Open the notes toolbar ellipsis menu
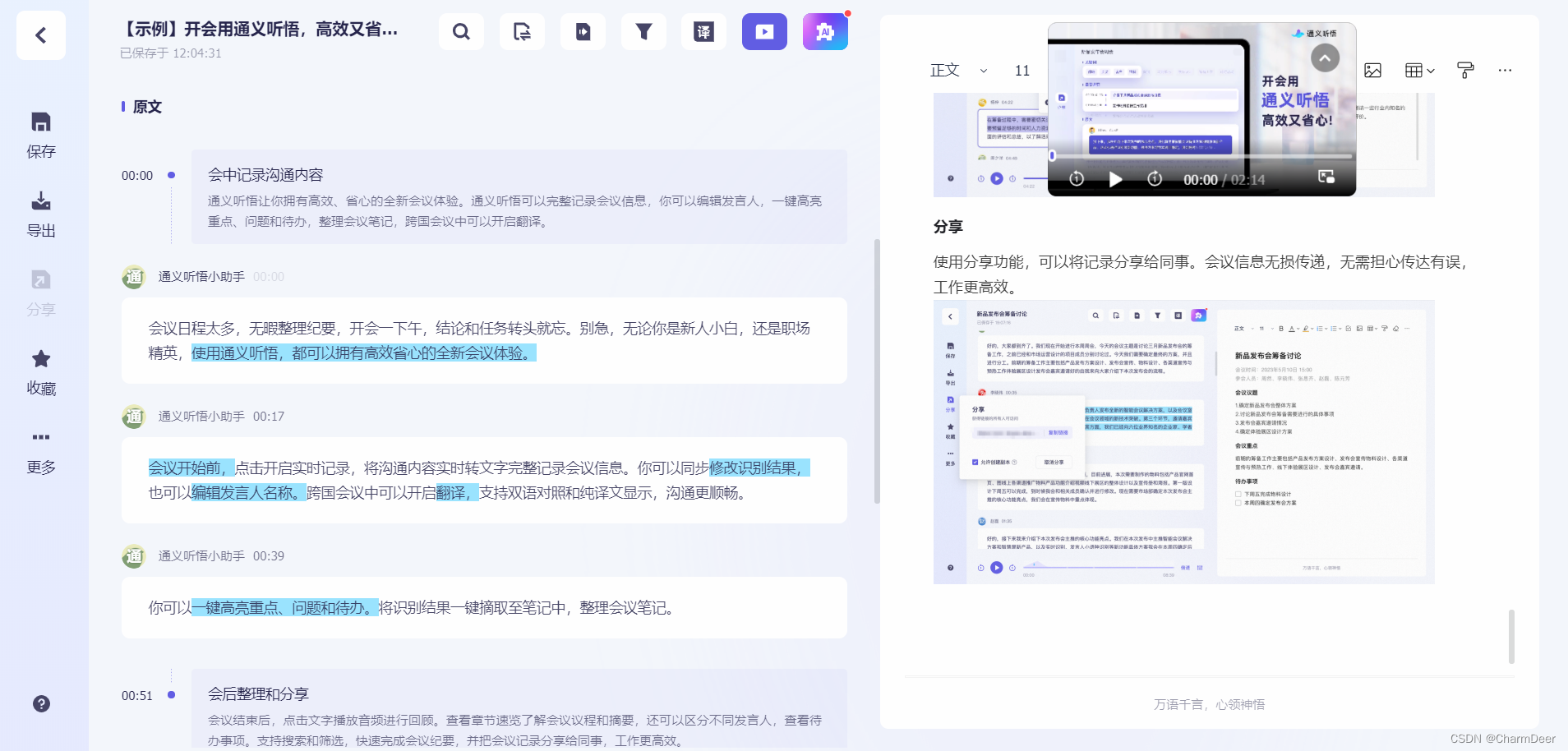Image resolution: width=1568 pixels, height=751 pixels. [x=1505, y=71]
